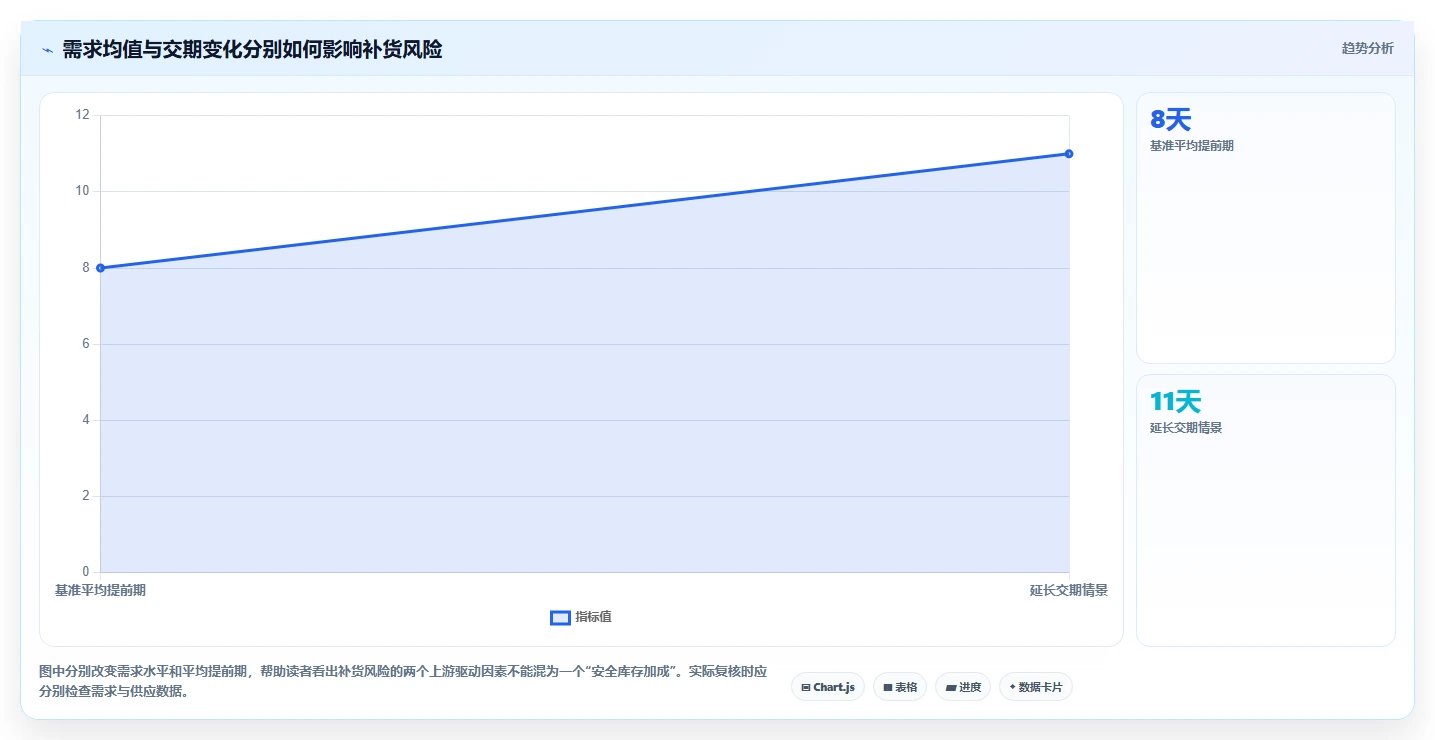Click the x-axis label 基准平均提前期
The image size is (1435, 740).
[100, 590]
